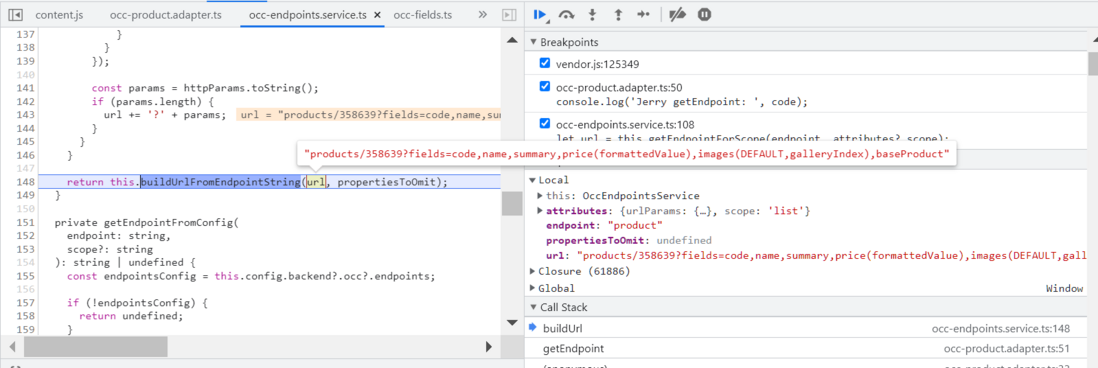
Task: Expand 'this: OccEndpointsService' object
Action: coord(540,196)
